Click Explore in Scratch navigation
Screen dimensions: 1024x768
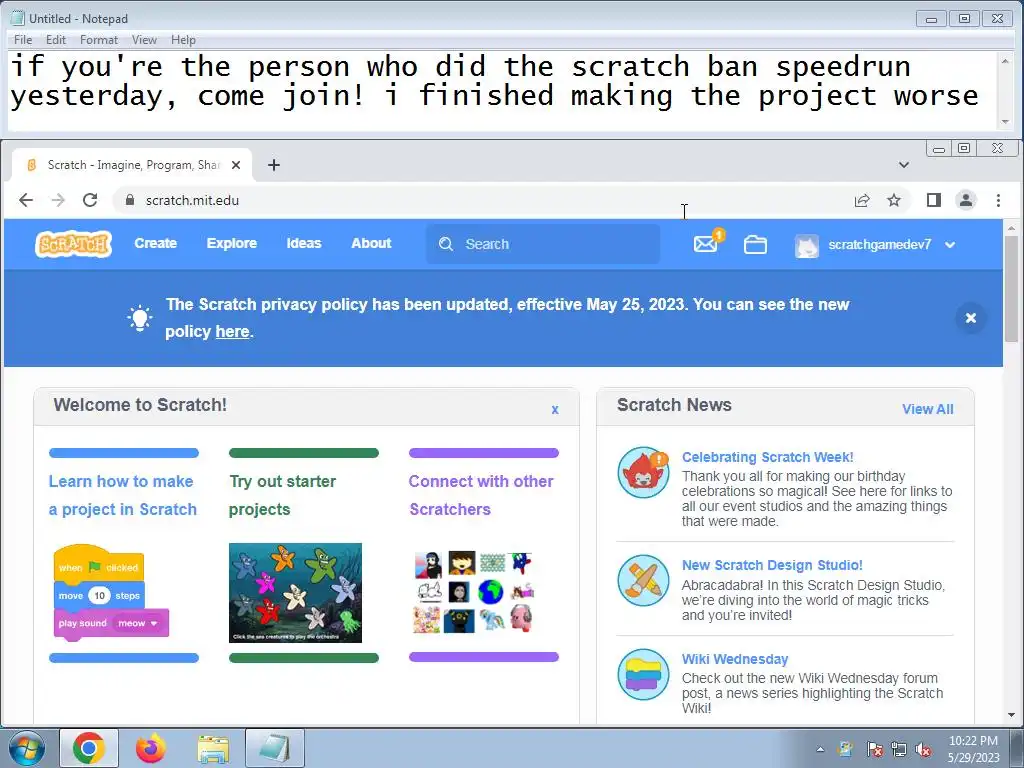[232, 244]
